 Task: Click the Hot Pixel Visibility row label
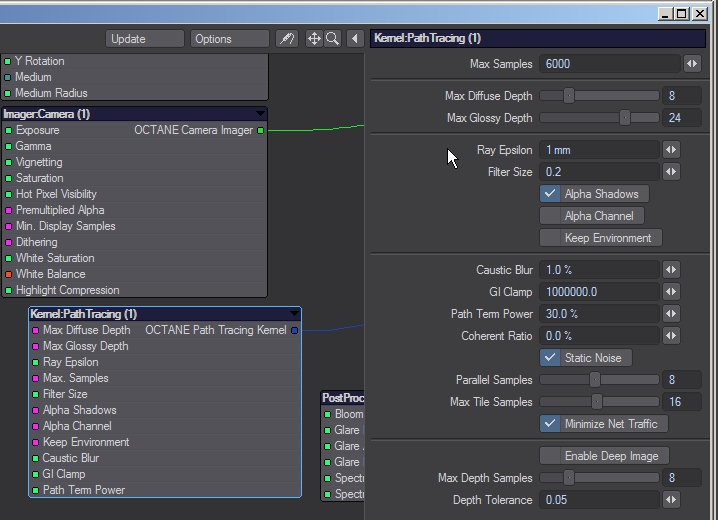tap(56, 194)
